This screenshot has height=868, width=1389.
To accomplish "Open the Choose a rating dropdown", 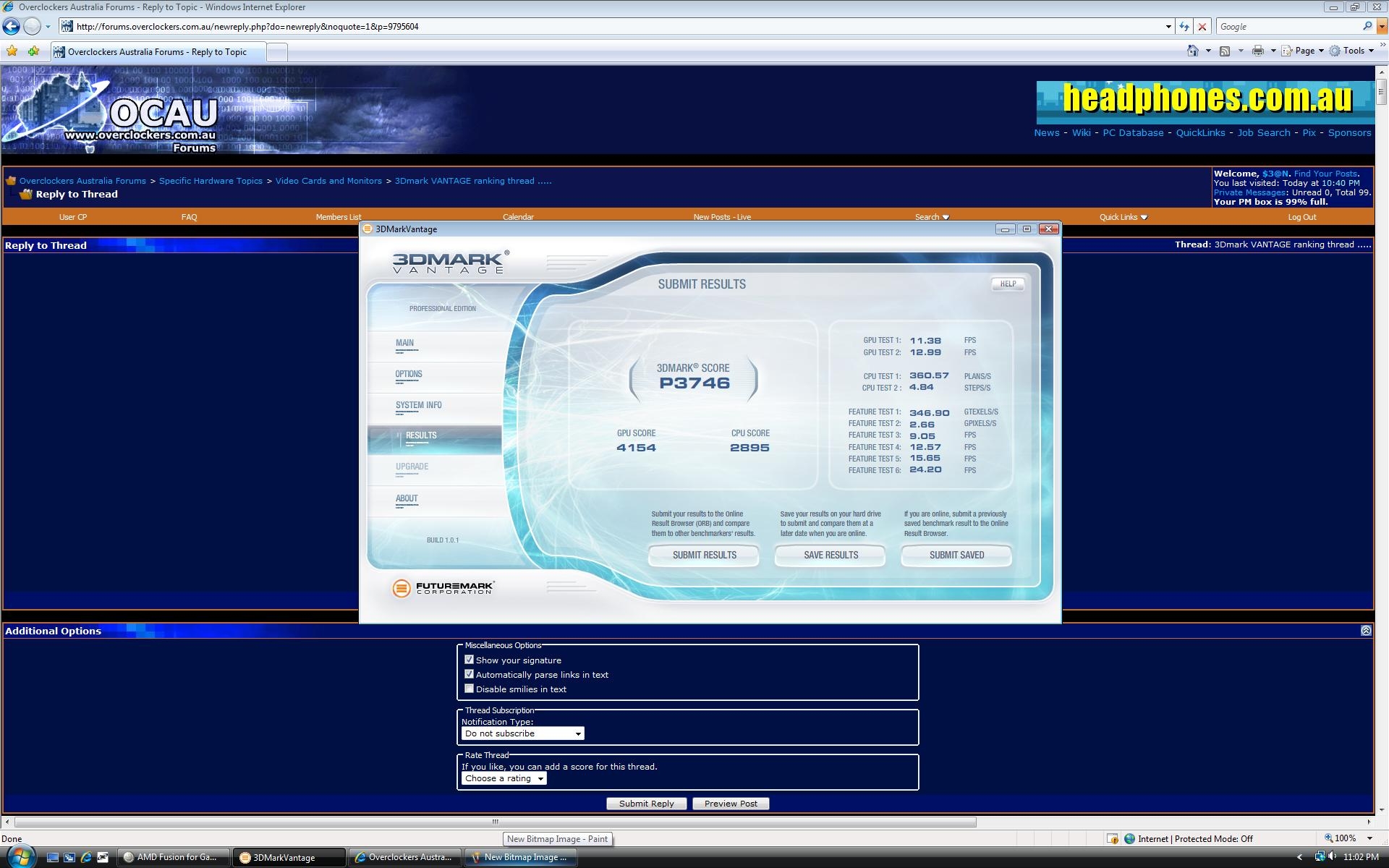I will pyautogui.click(x=504, y=778).
